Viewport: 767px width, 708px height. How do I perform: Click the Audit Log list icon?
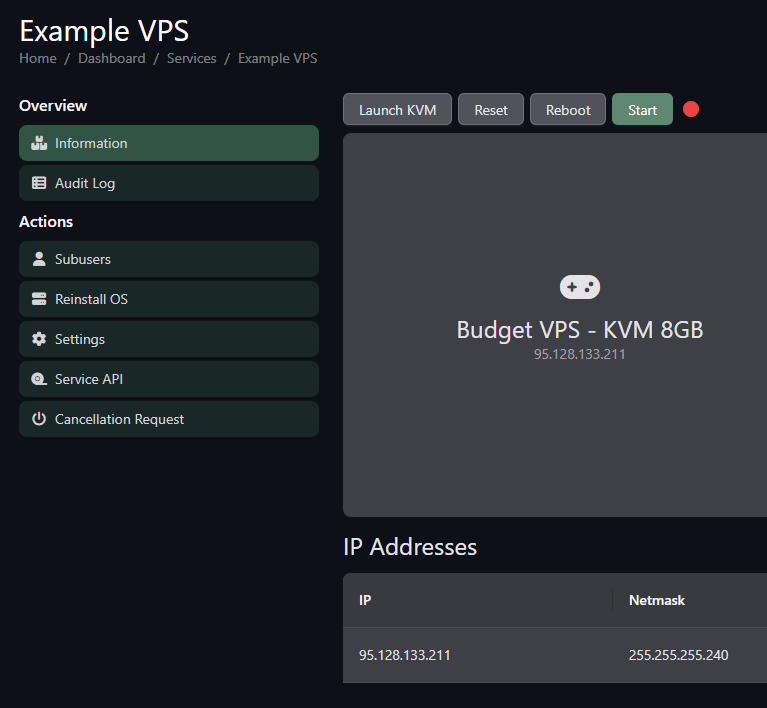(x=39, y=183)
